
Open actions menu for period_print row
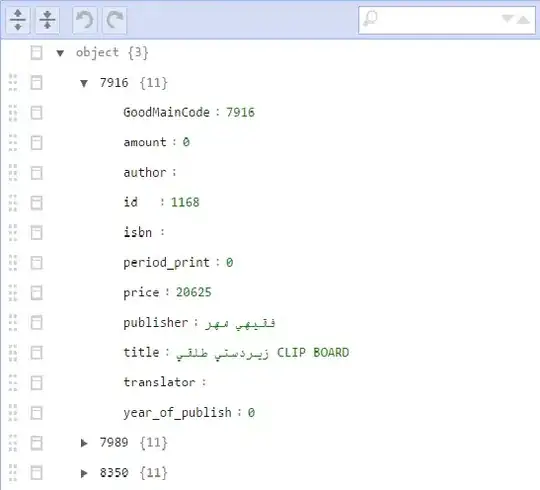coord(37,263)
